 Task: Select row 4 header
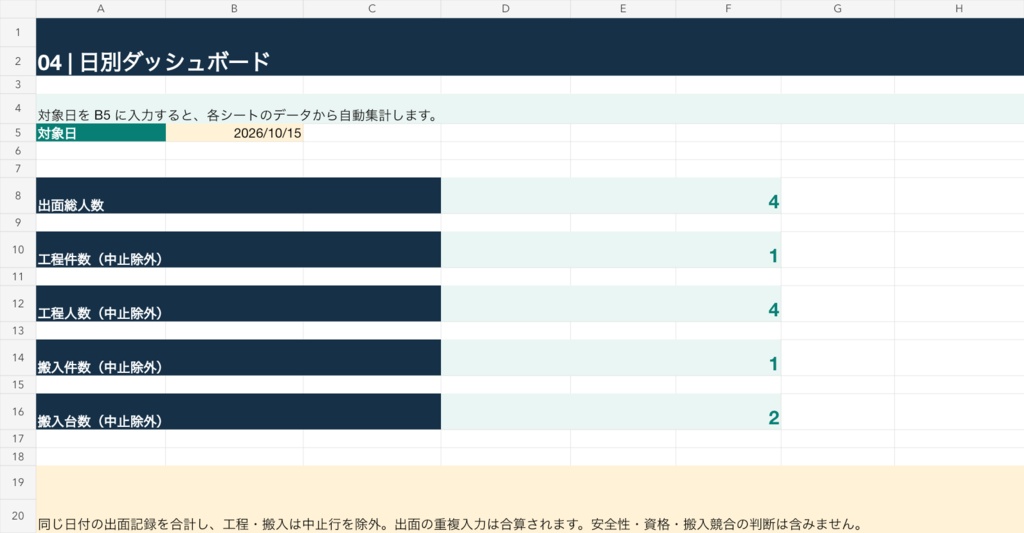18,108
